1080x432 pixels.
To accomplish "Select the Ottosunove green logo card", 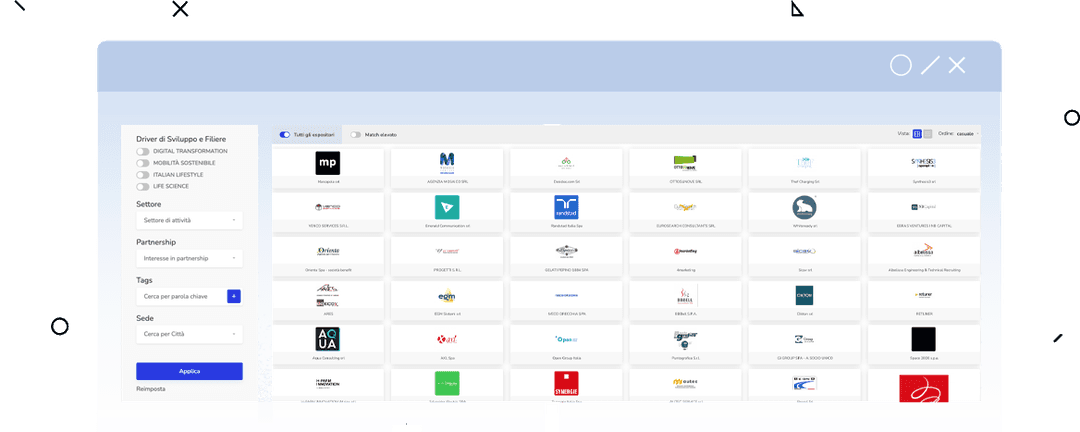I will (x=685, y=163).
